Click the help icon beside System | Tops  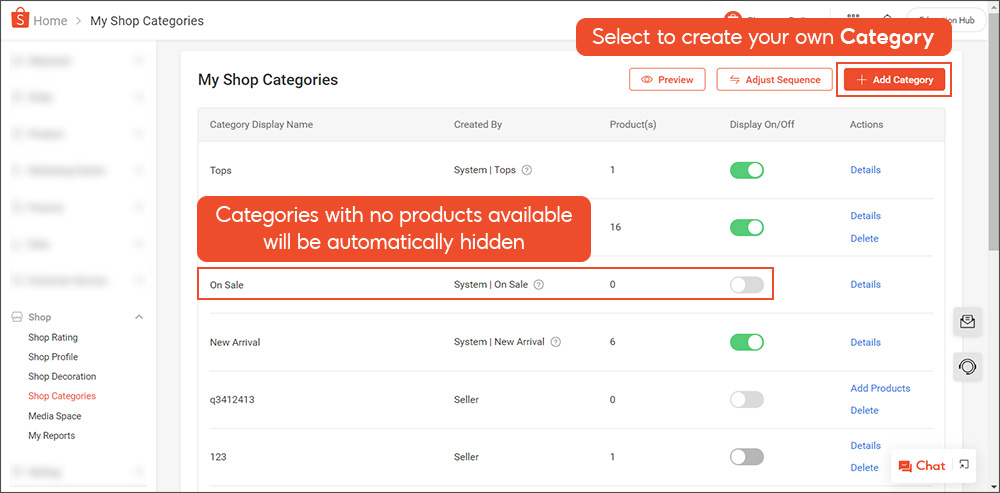527,170
